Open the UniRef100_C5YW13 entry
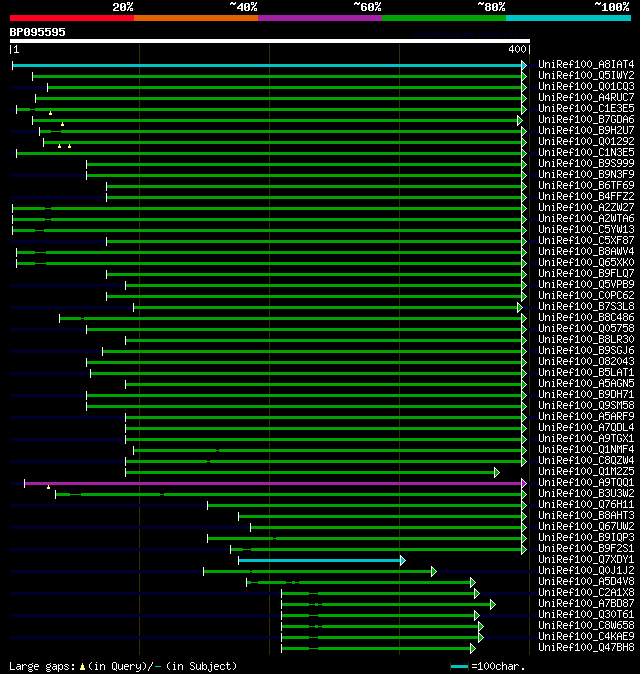The width and height of the screenshot is (640, 674). tap(586, 230)
